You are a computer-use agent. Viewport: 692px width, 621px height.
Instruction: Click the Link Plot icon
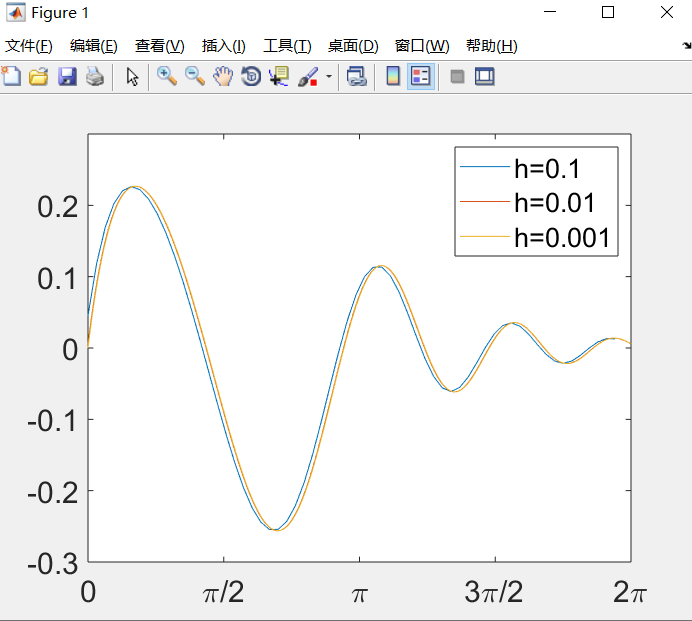pyautogui.click(x=357, y=76)
